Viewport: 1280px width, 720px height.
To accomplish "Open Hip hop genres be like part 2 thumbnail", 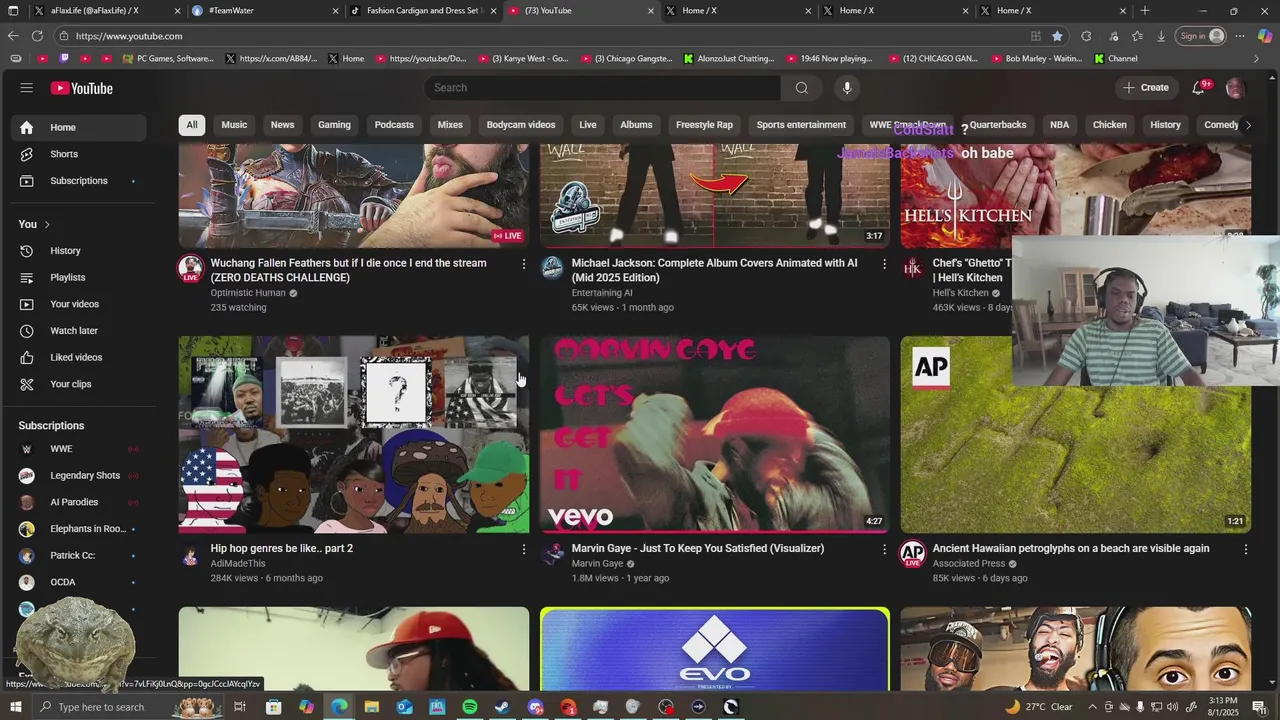I will [354, 434].
